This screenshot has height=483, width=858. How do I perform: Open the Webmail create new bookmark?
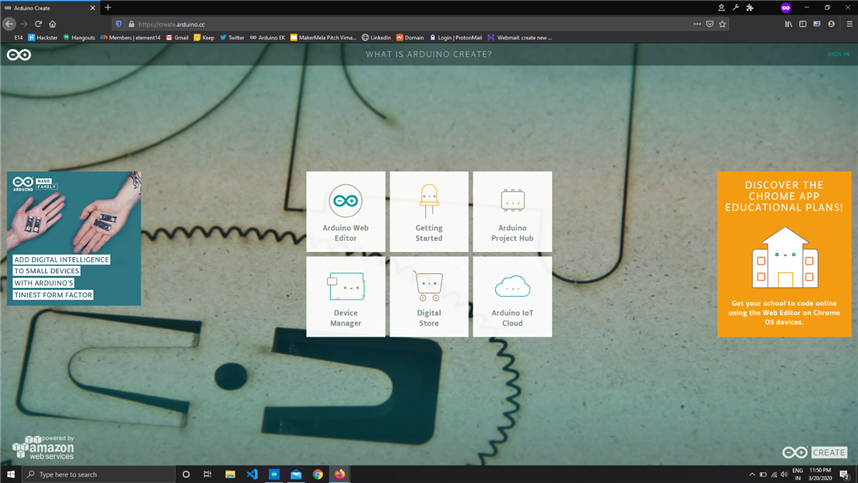tap(519, 38)
